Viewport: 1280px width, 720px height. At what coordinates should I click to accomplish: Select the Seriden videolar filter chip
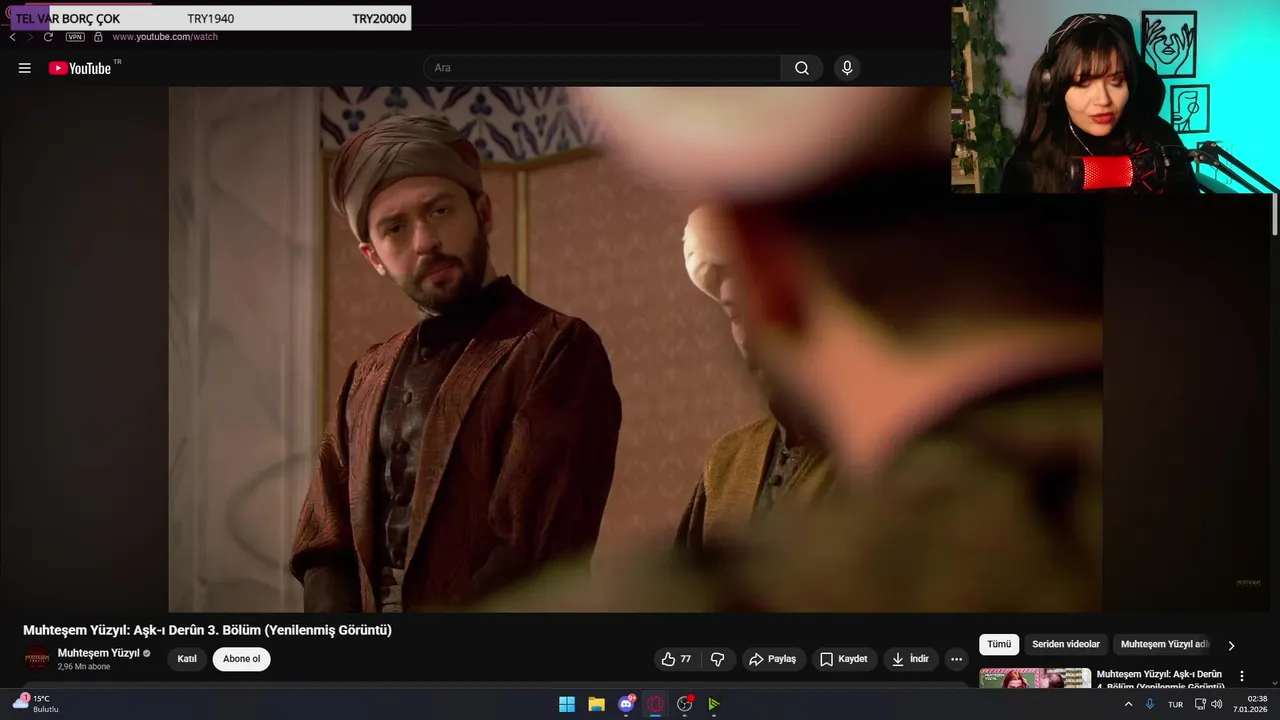pos(1066,645)
